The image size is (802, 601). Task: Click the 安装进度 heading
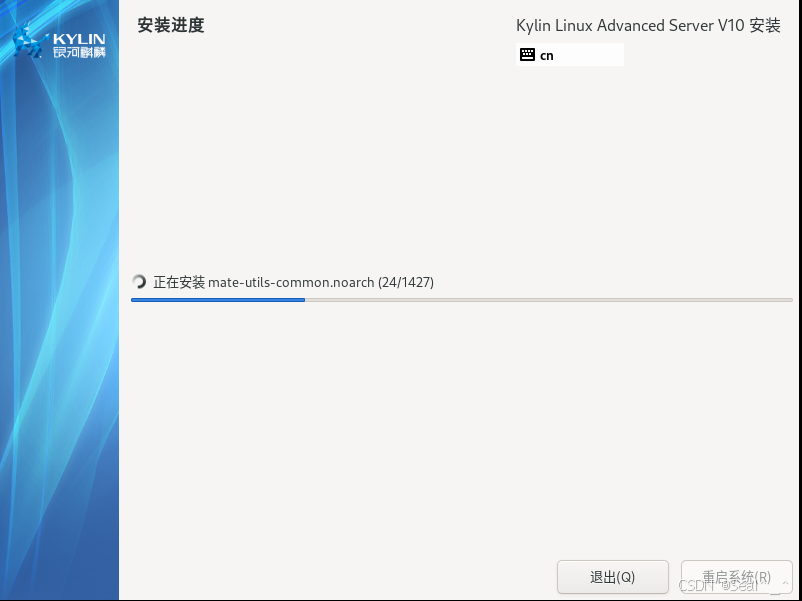coord(171,25)
